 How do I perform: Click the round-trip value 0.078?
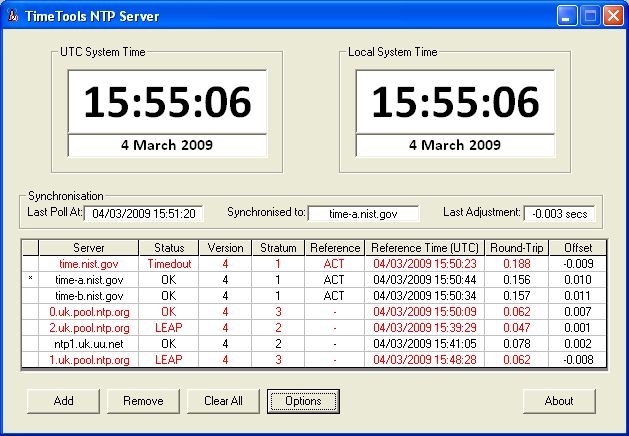point(517,344)
